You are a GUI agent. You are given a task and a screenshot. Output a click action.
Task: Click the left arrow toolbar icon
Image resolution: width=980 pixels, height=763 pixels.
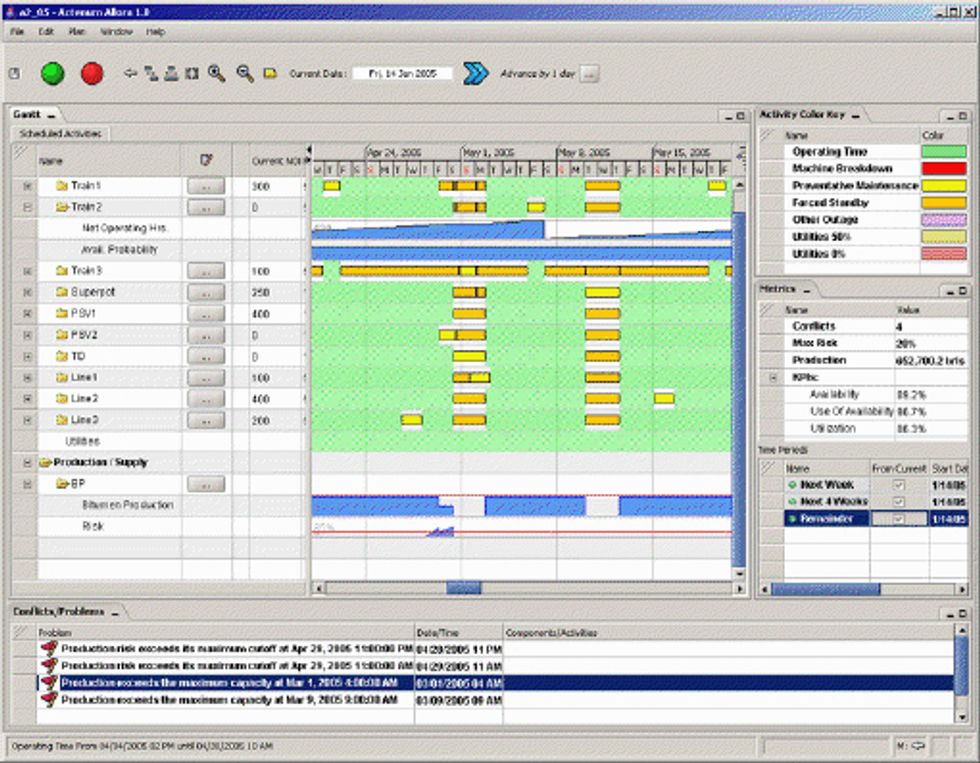131,73
